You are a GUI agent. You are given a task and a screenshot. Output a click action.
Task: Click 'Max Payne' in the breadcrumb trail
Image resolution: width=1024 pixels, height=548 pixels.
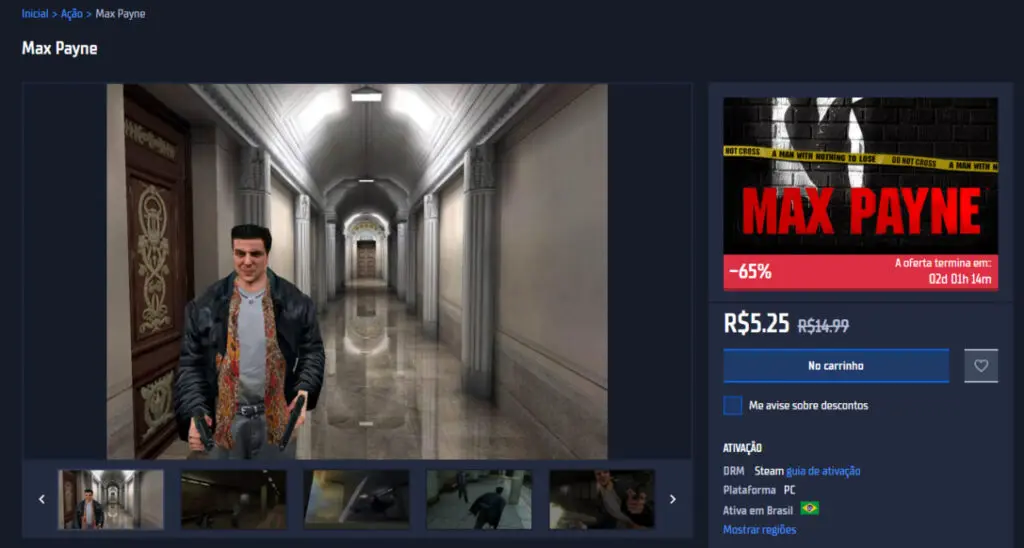120,14
